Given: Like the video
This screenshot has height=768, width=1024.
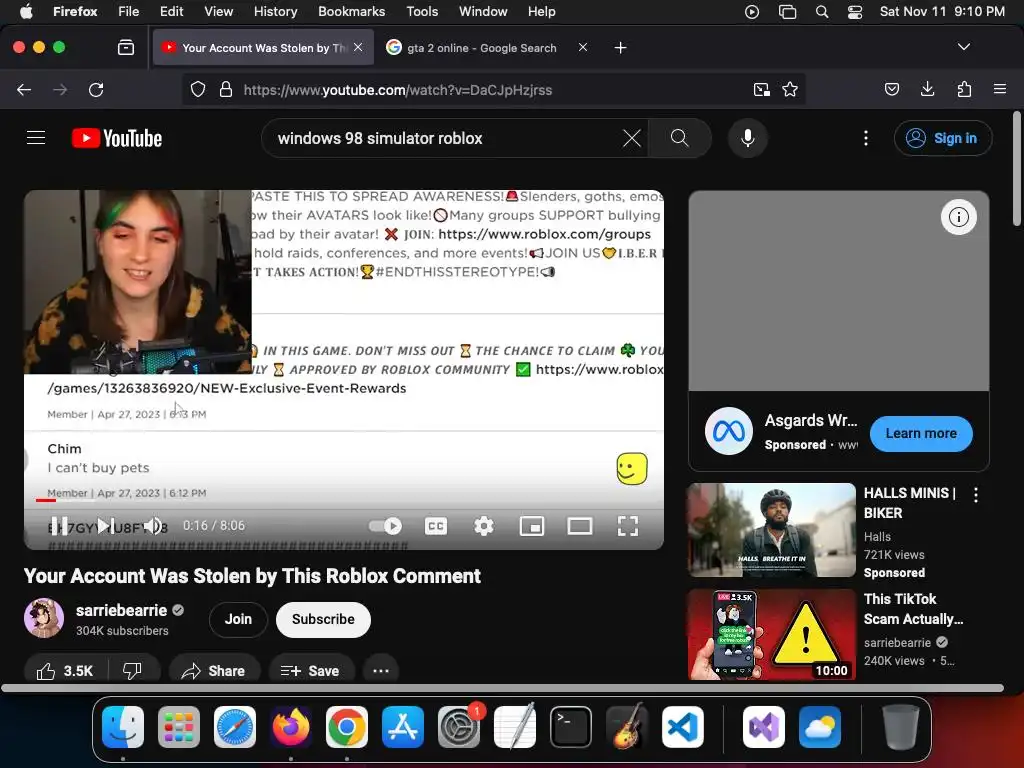Looking at the screenshot, I should pos(65,671).
